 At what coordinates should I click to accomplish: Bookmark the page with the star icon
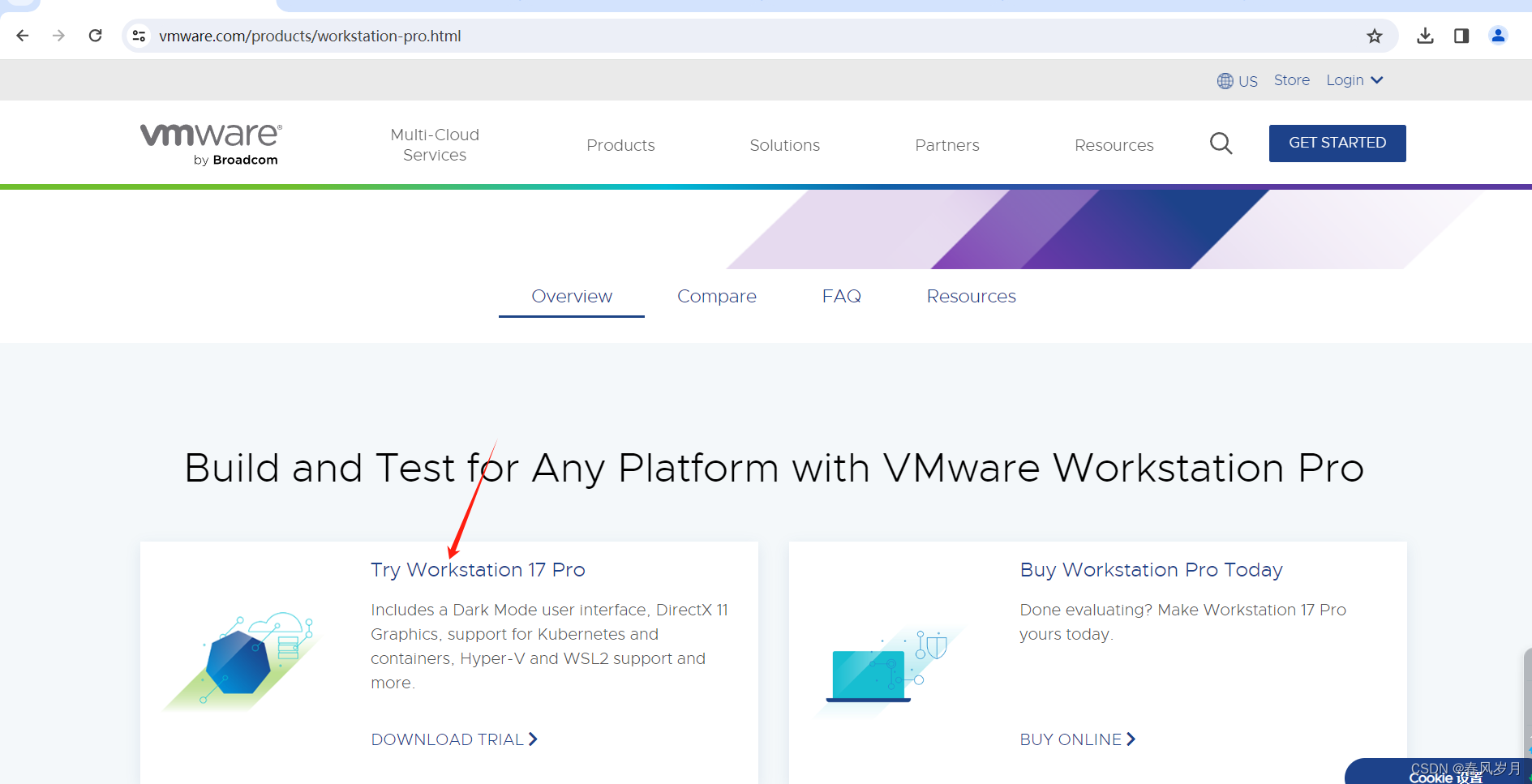[1375, 36]
